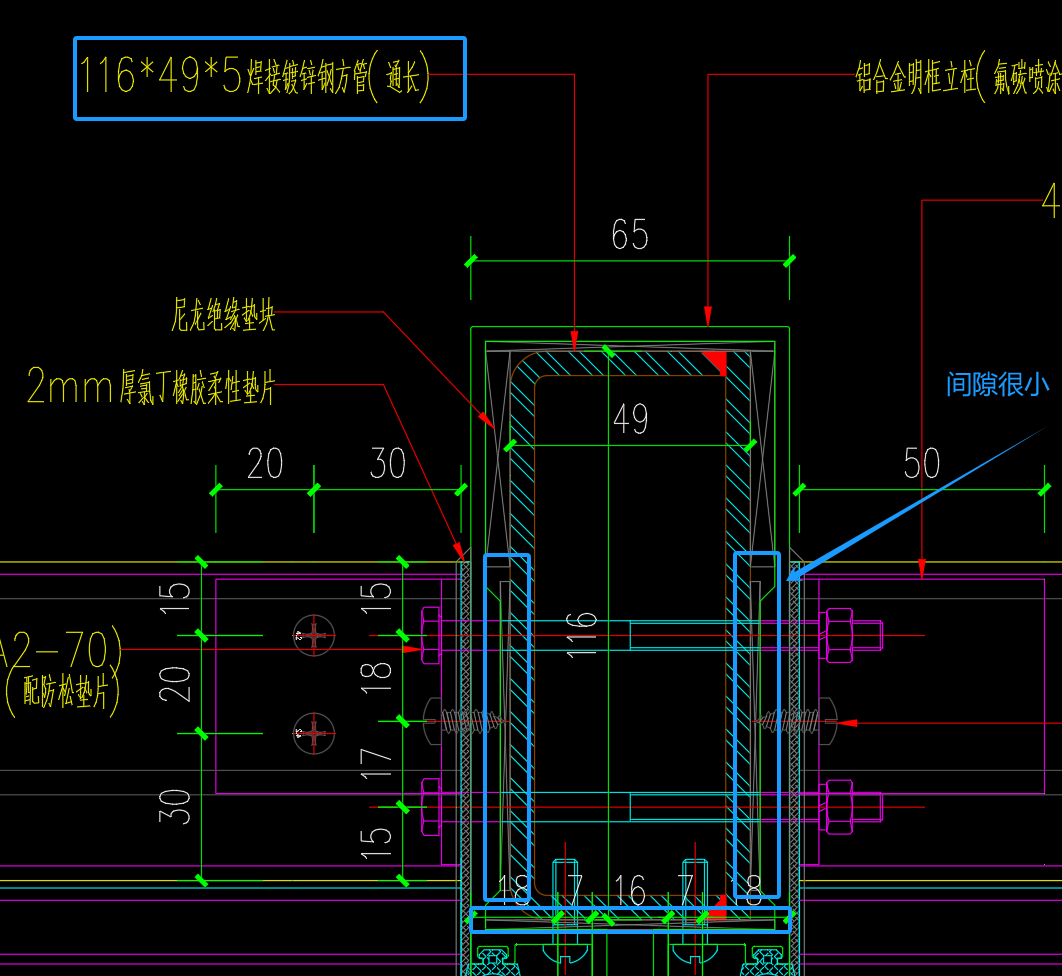The height and width of the screenshot is (976, 1062).
Task: Select the lower left bolt head
Action: click(x=430, y=806)
